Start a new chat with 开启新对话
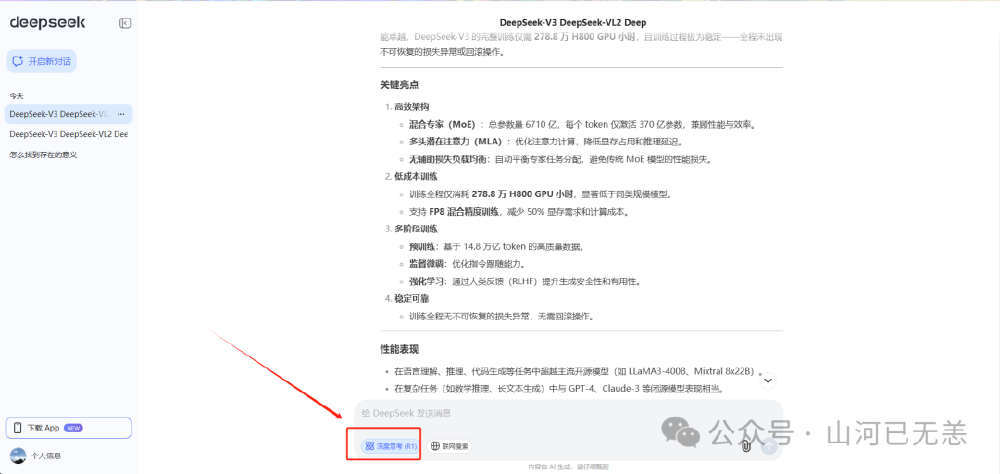Viewport: 1000px width, 474px height. click(41, 61)
